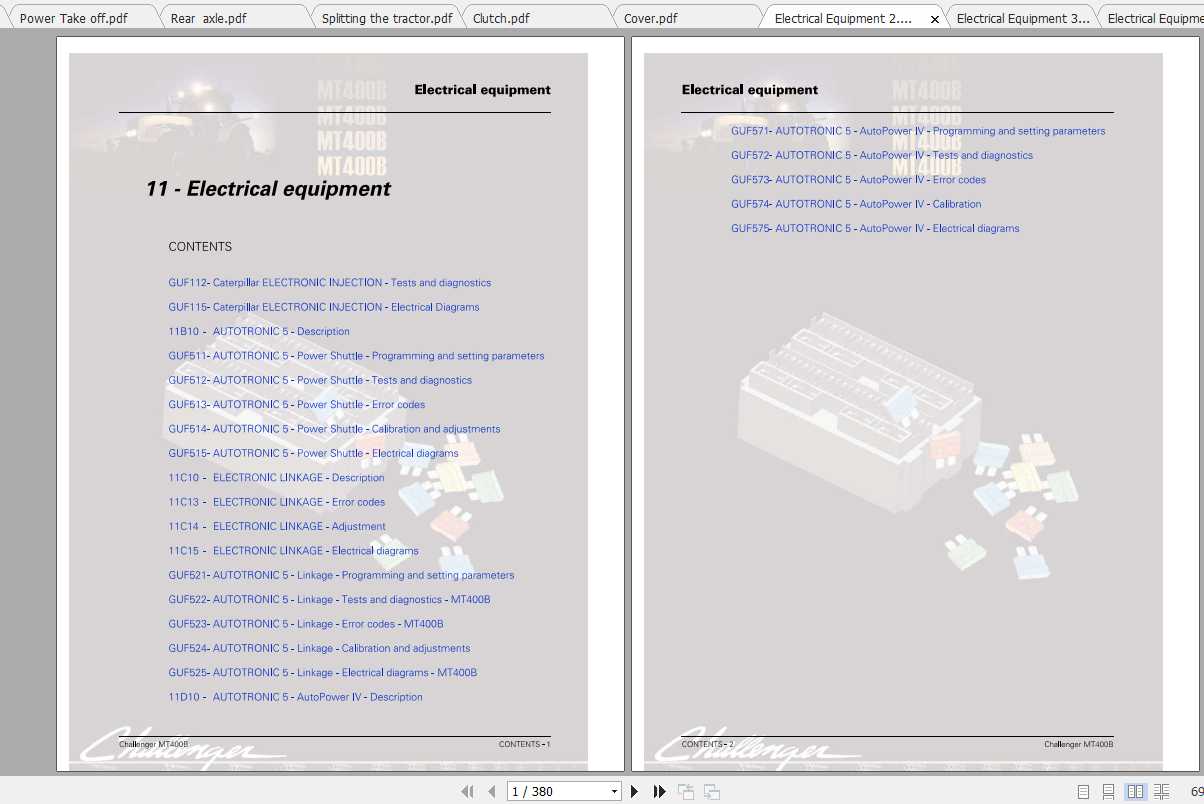
Task: Open GUF521 Linkage Programming and setting parameters
Action: 341,575
